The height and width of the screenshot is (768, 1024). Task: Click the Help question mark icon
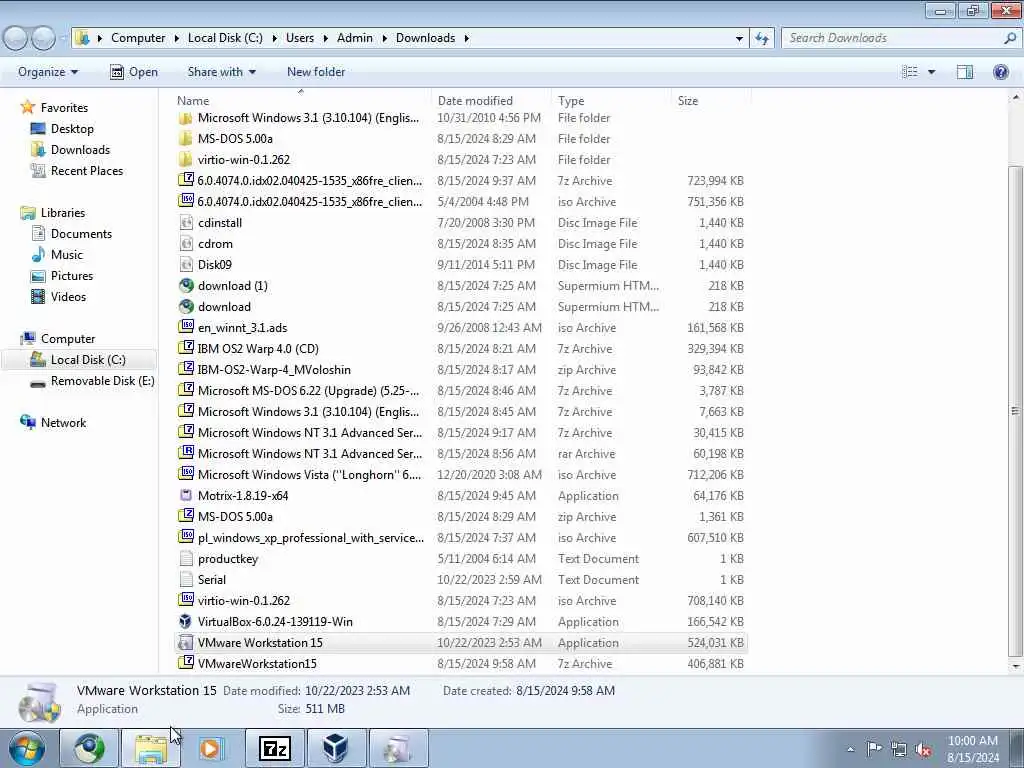(x=1000, y=72)
